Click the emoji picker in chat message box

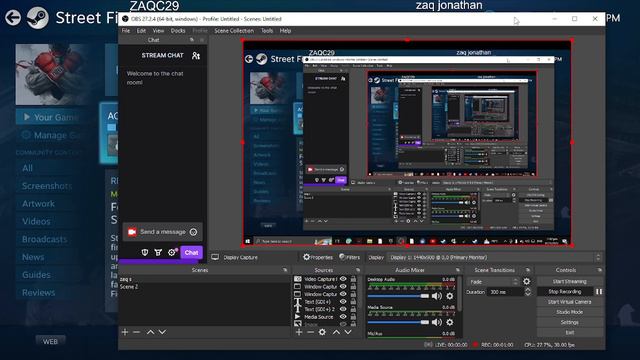tap(193, 232)
